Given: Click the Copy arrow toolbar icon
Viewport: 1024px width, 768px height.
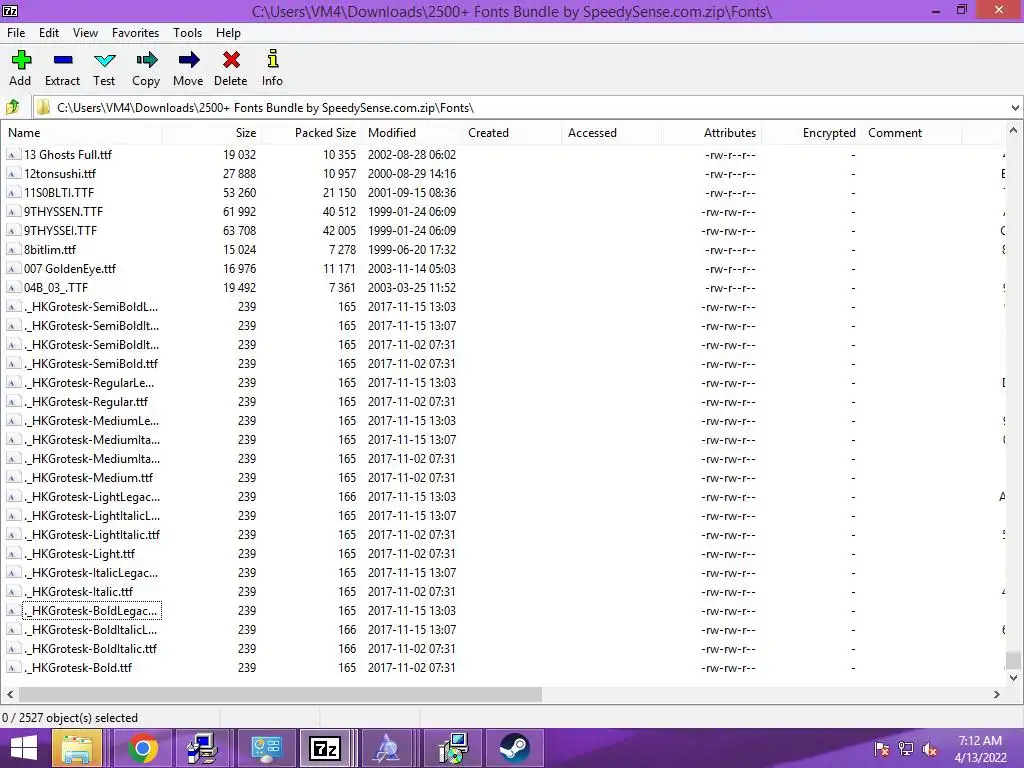Looking at the screenshot, I should (146, 60).
